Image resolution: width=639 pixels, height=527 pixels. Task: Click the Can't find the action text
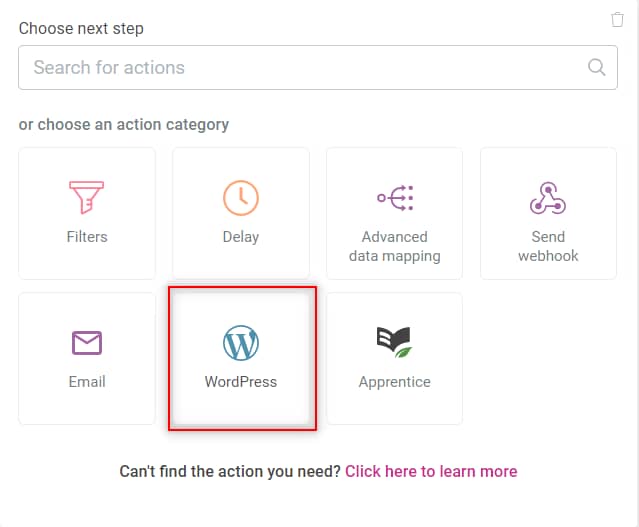(230, 471)
